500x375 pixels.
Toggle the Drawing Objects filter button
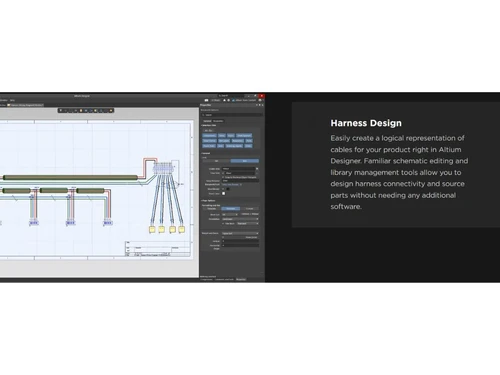234,146
